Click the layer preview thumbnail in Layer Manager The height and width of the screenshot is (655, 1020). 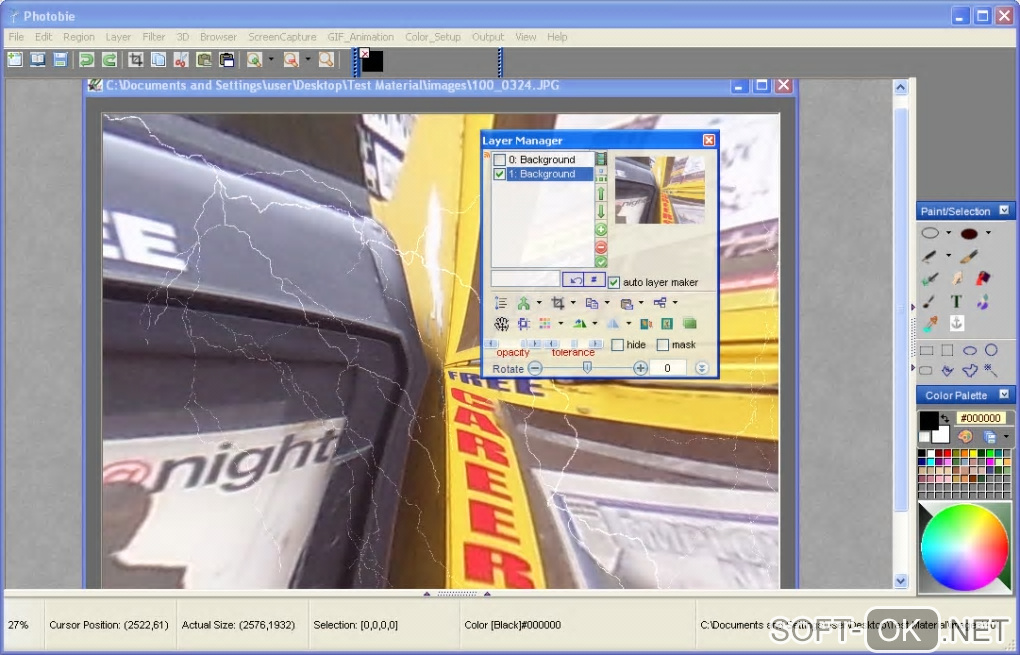click(x=660, y=190)
